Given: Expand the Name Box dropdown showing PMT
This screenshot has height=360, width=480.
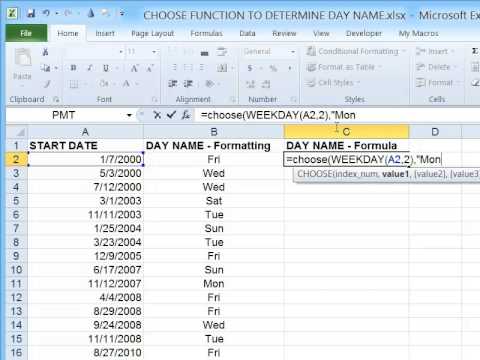Looking at the screenshot, I should click(x=129, y=115).
